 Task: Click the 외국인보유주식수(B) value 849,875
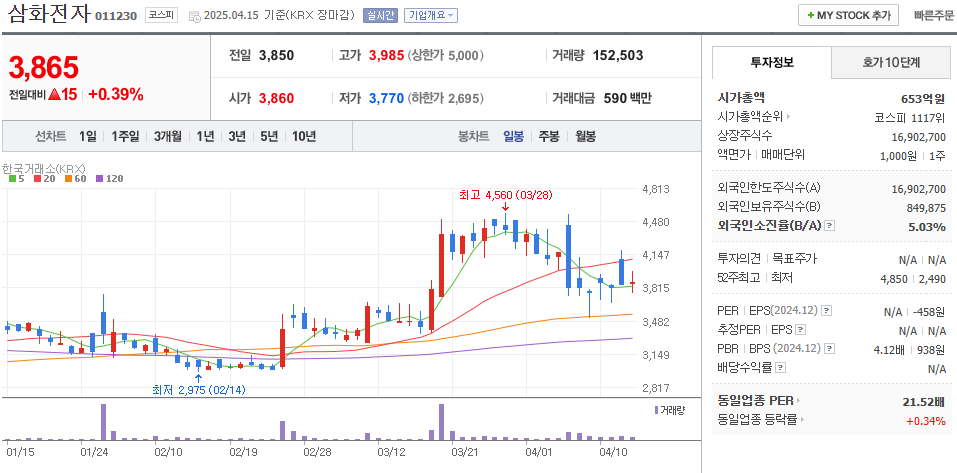[926, 207]
